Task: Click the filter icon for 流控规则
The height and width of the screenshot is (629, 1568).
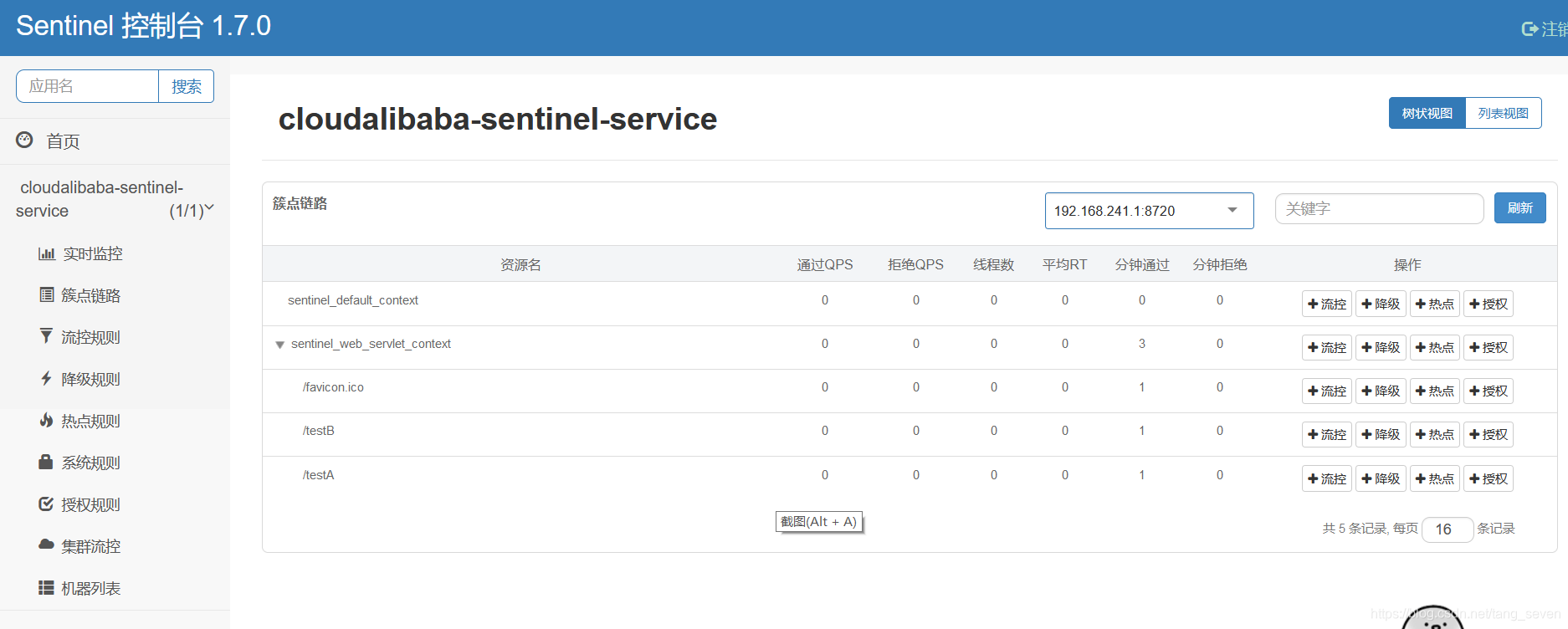Action: [x=46, y=336]
